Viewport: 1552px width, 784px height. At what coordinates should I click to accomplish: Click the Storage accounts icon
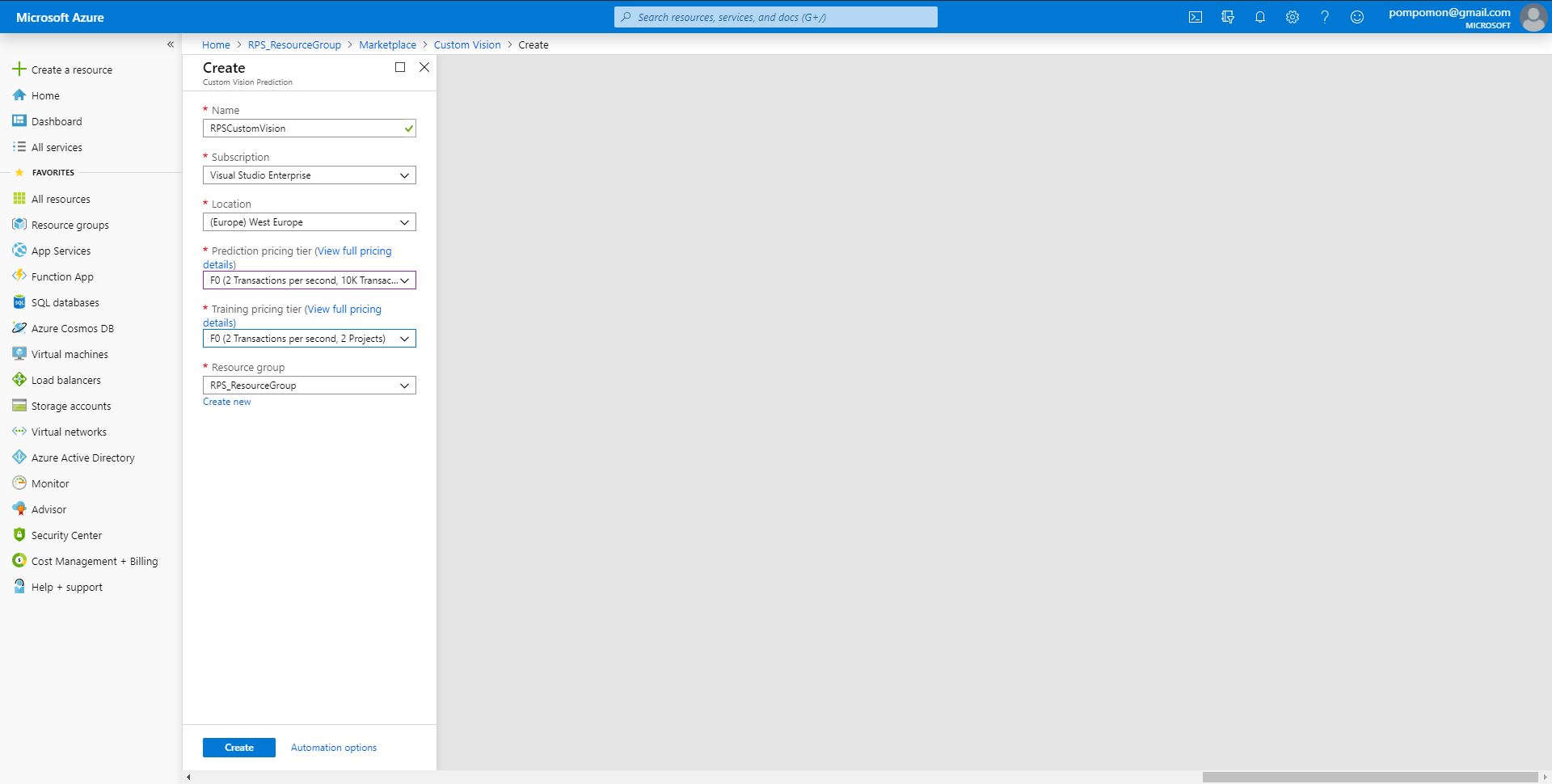point(19,406)
